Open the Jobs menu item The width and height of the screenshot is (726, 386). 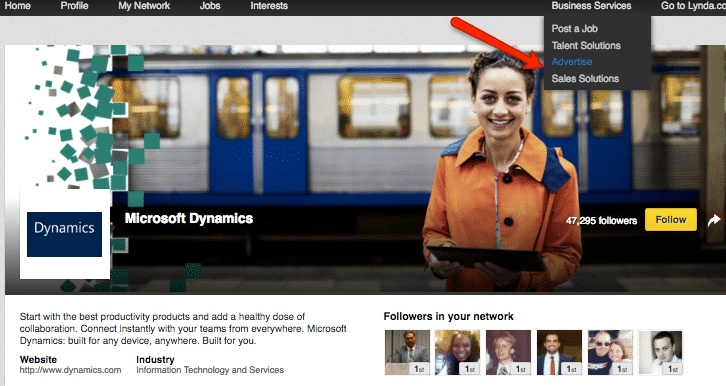pyautogui.click(x=210, y=6)
